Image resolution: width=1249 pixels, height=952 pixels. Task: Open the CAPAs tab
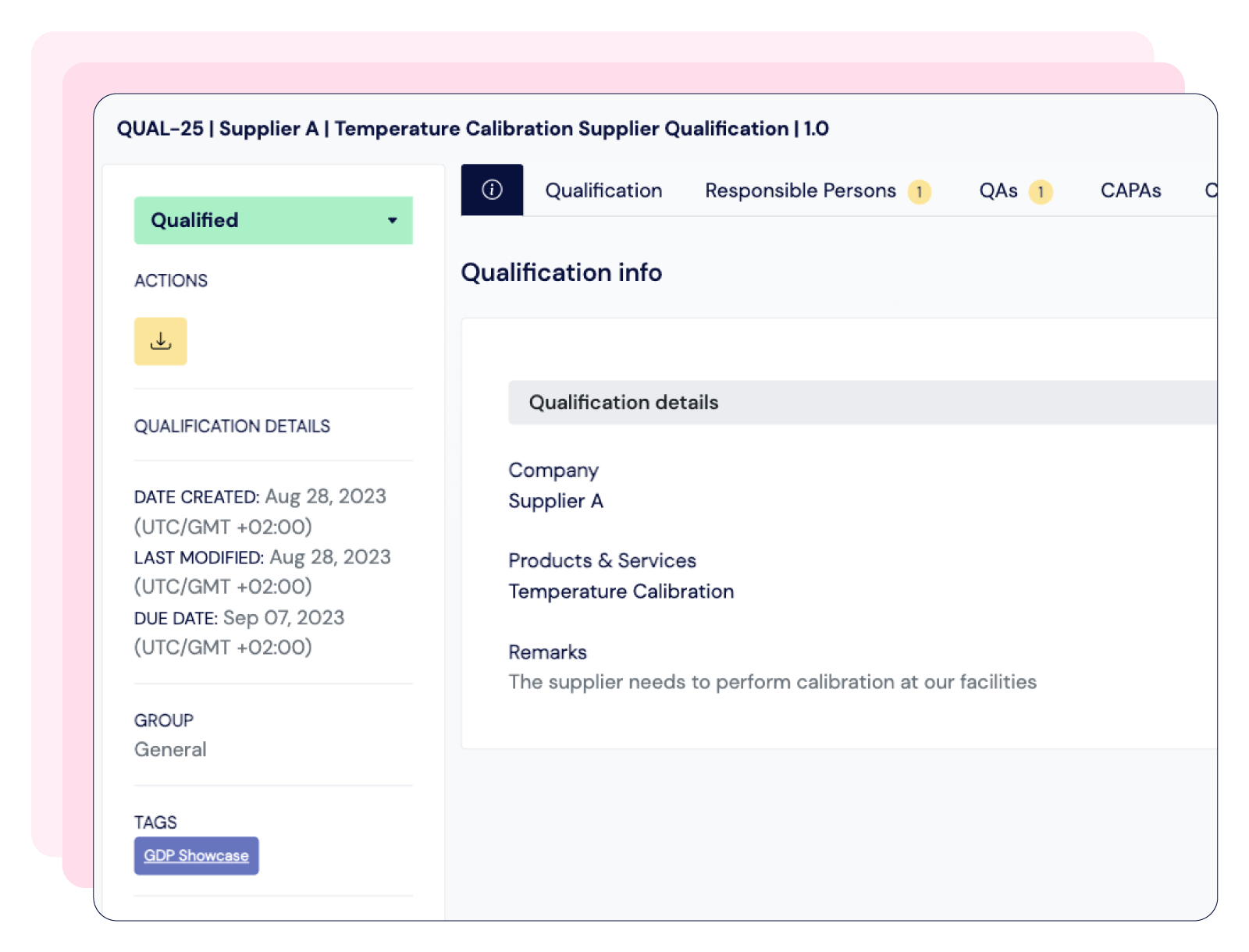tap(1130, 190)
